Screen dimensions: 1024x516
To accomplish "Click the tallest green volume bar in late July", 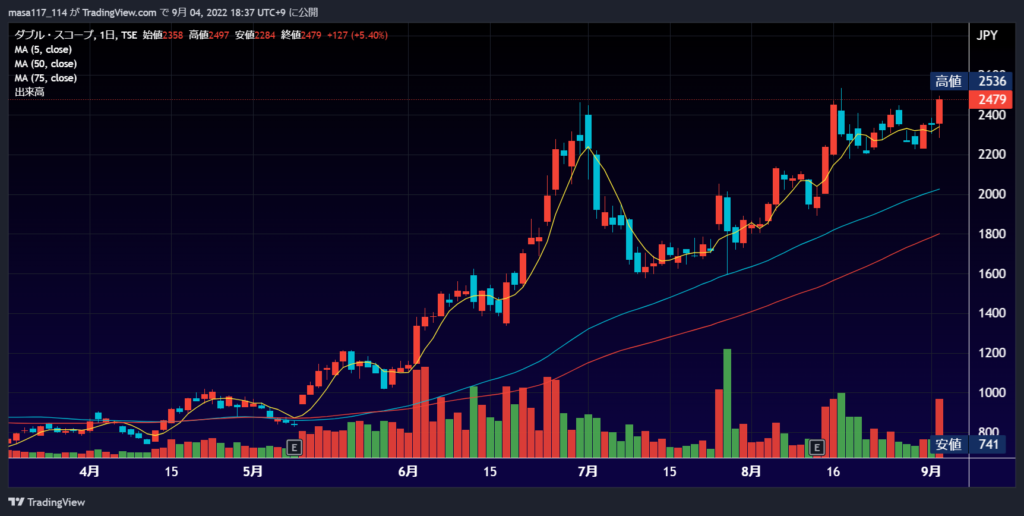I will tap(727, 403).
